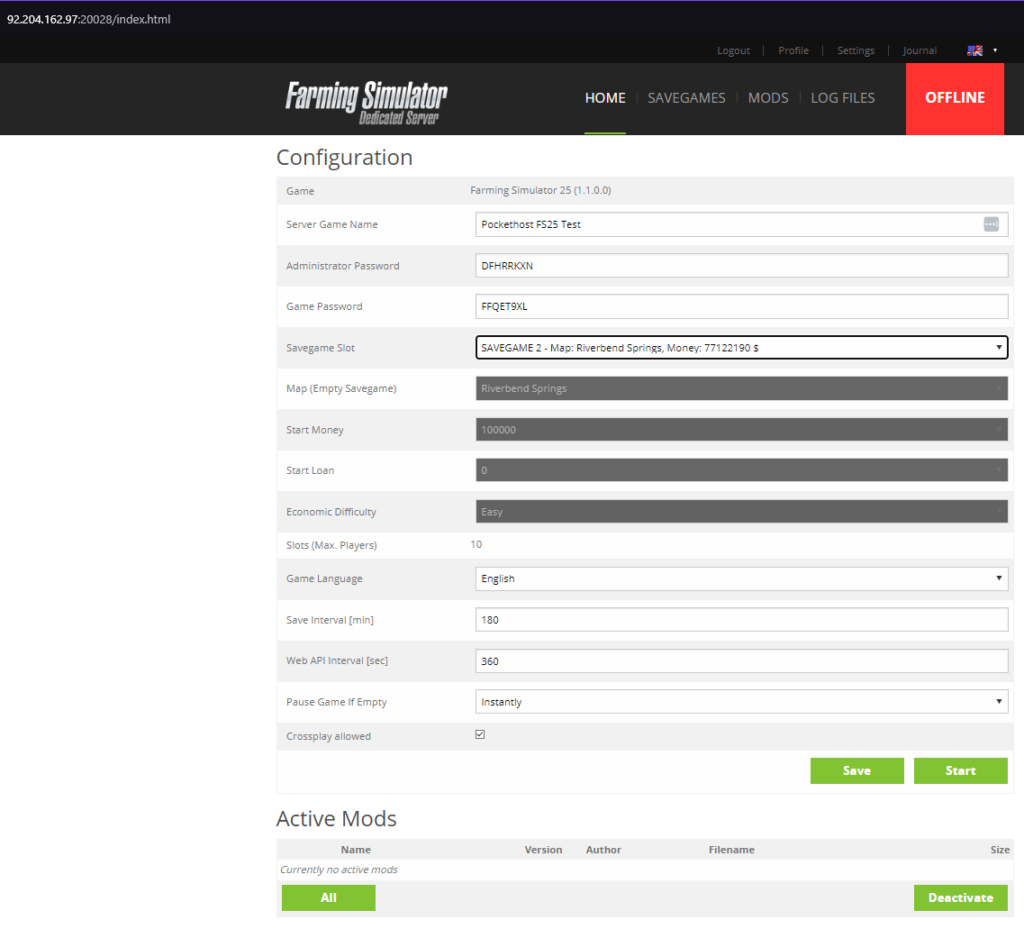Screen dimensions: 1024x929
Task: Click the Administrator Password field
Action: tap(741, 266)
